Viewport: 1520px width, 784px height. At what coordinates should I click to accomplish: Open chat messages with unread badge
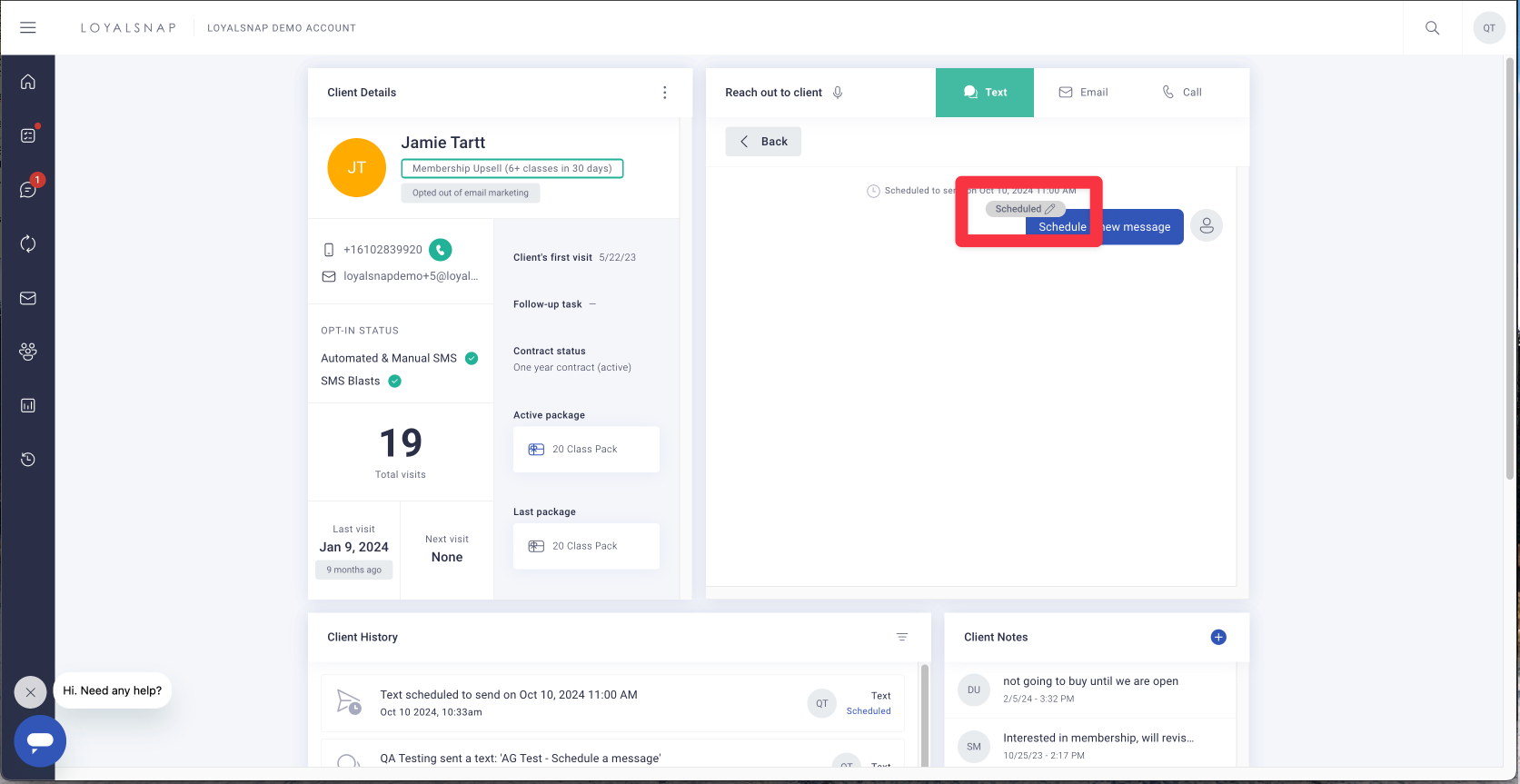pos(28,190)
